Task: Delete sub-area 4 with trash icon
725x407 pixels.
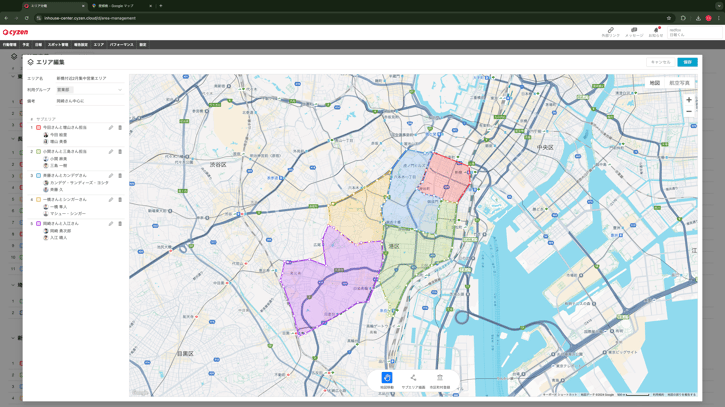Action: (120, 200)
